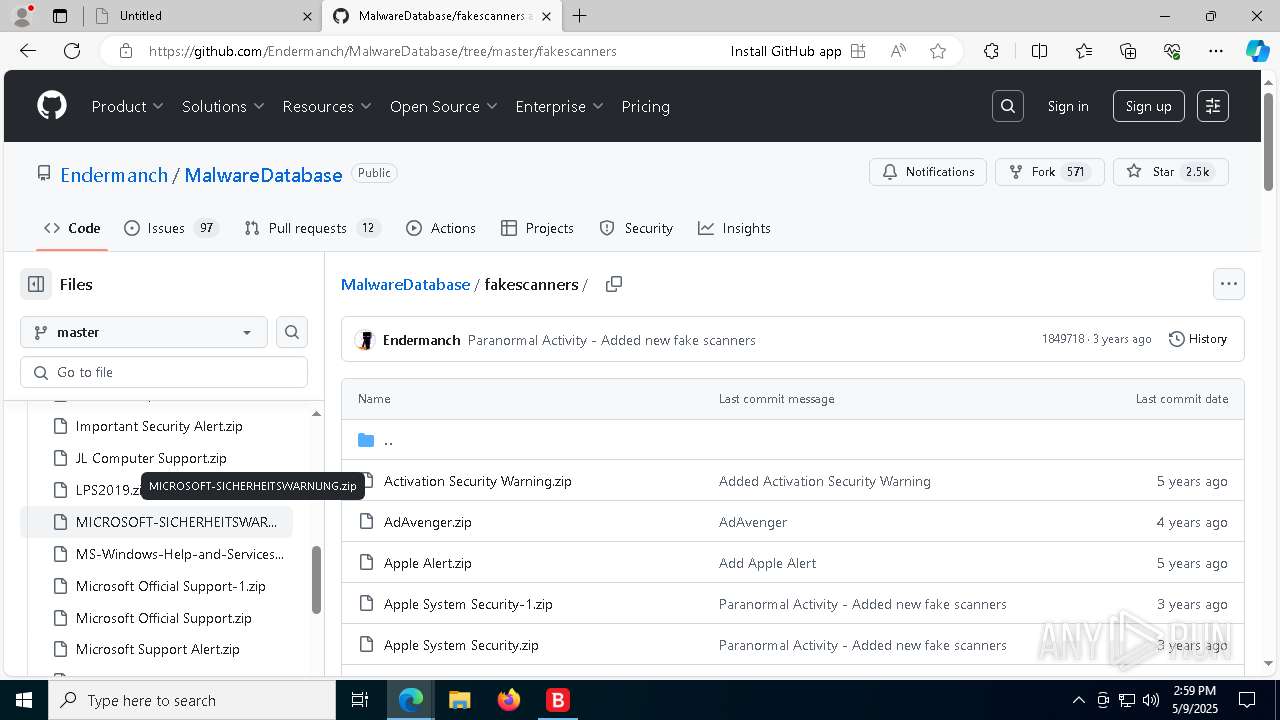Open Edge profile avatar
Image resolution: width=1280 pixels, height=720 pixels.
tap(22, 16)
